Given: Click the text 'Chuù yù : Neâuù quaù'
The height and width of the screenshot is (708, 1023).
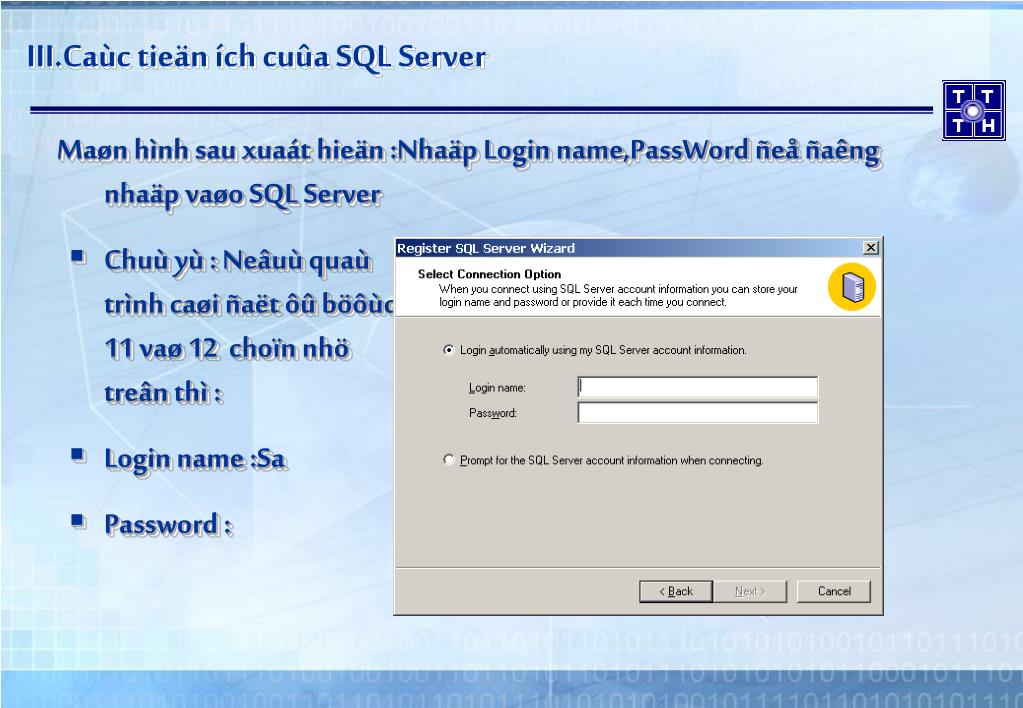Looking at the screenshot, I should pos(237,261).
